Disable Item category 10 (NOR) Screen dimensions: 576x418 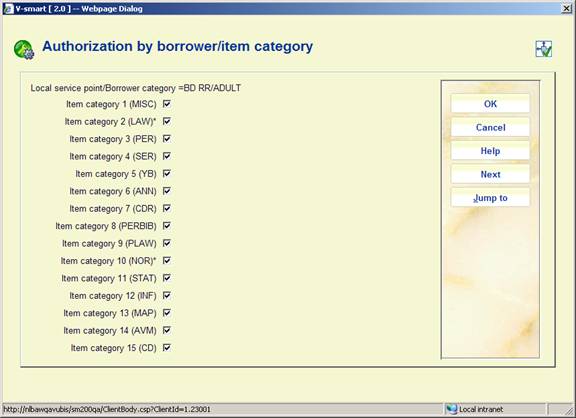click(x=167, y=260)
